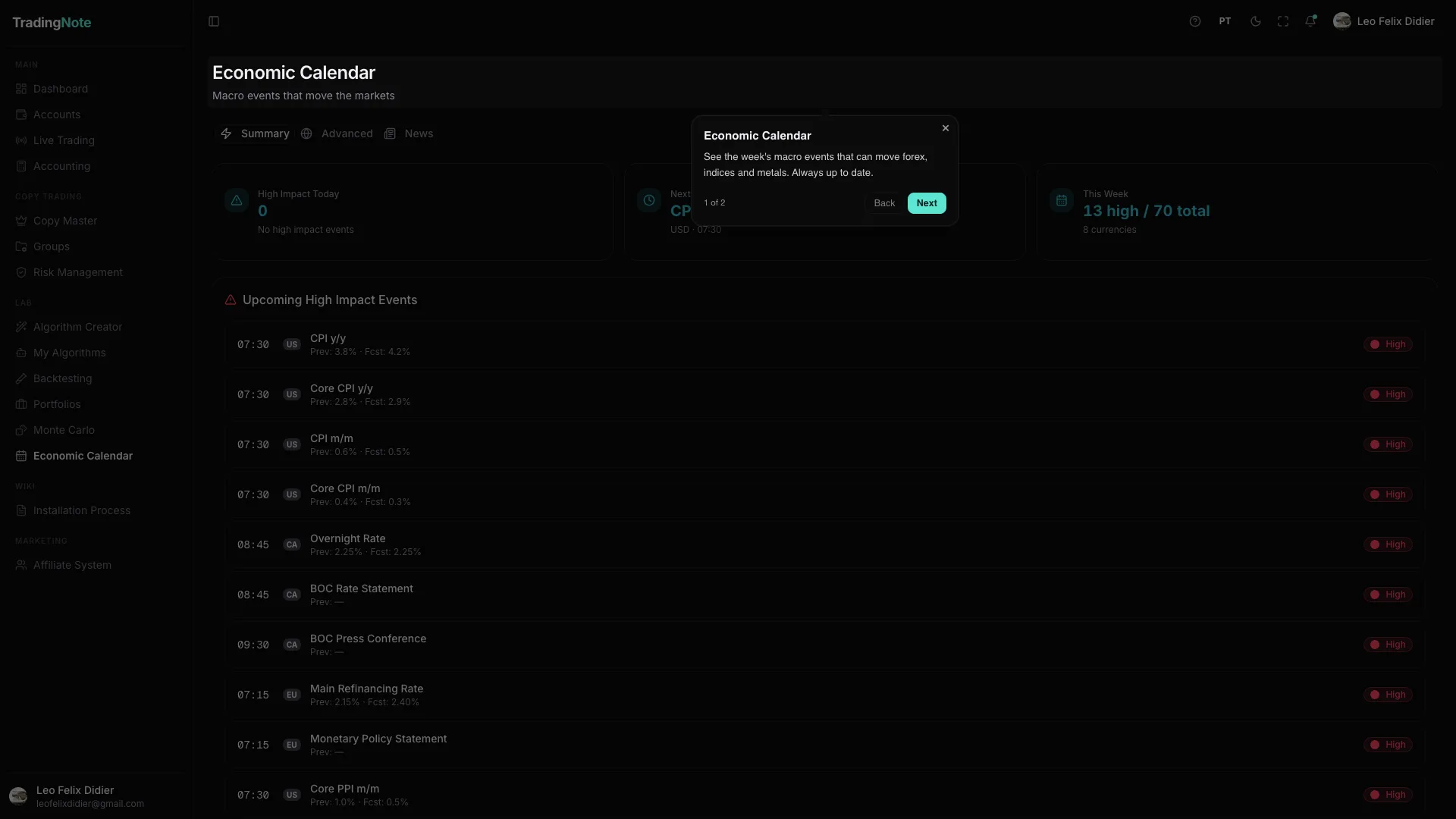This screenshot has height=819, width=1456.
Task: Click the High badge on Overnight Rate
Action: tap(1388, 544)
